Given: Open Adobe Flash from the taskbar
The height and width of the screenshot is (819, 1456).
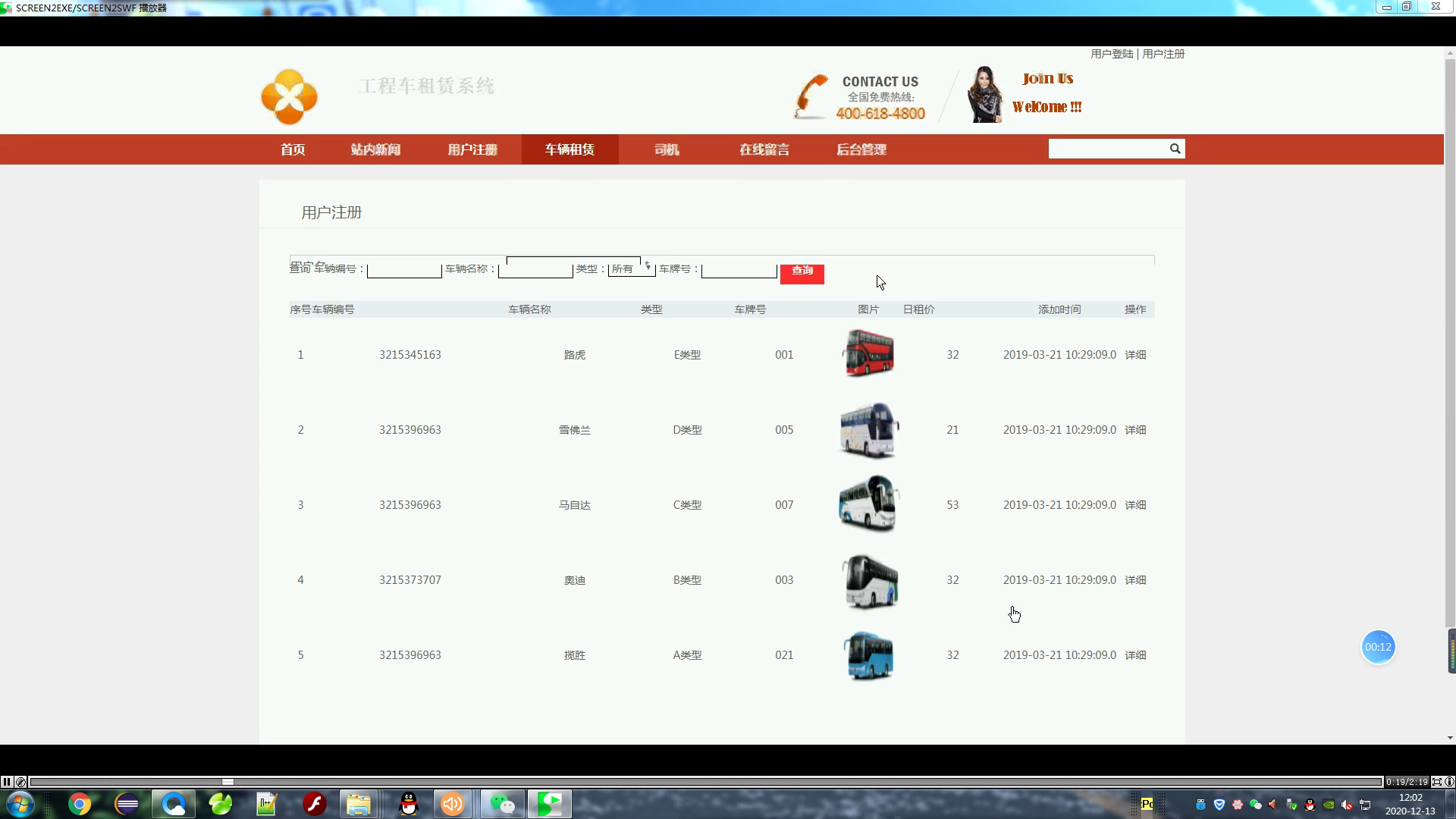Looking at the screenshot, I should click(315, 804).
